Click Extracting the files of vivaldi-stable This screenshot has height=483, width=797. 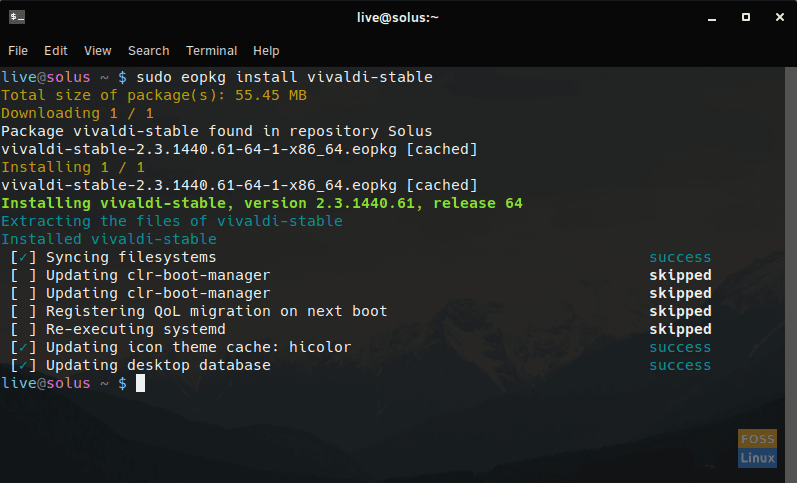point(172,221)
